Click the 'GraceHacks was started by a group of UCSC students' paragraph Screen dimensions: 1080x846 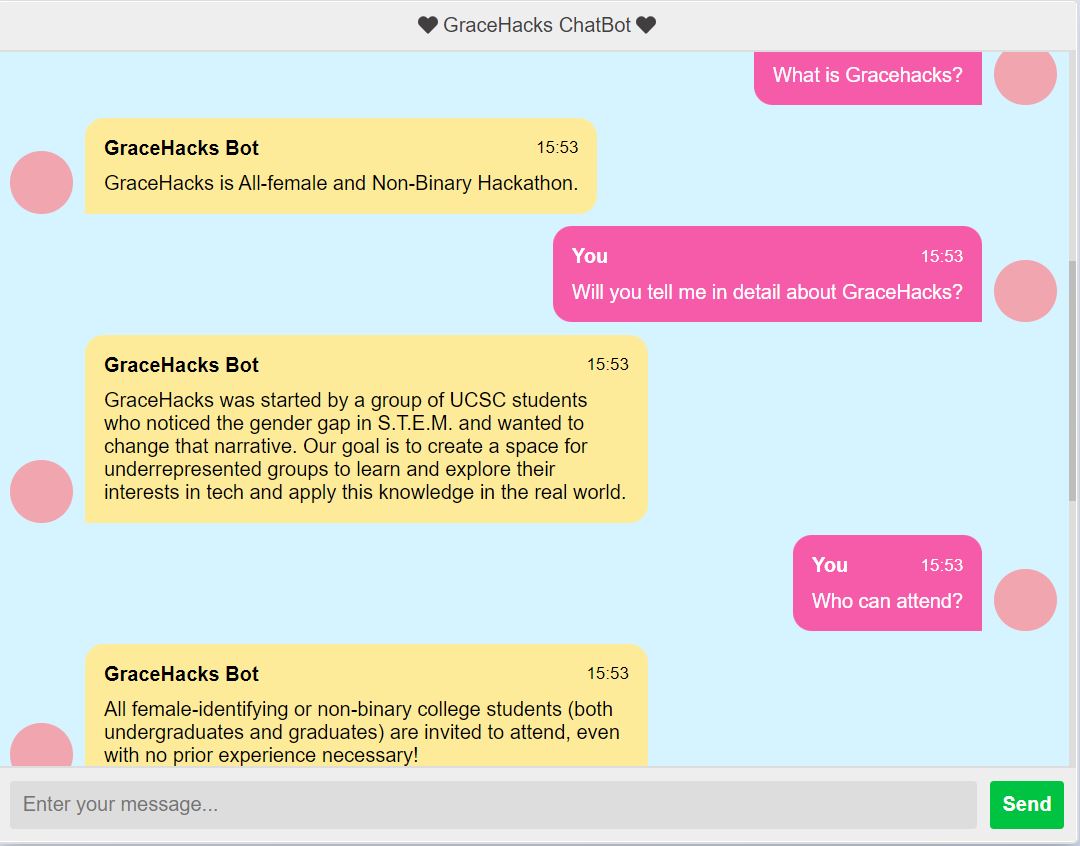[365, 446]
